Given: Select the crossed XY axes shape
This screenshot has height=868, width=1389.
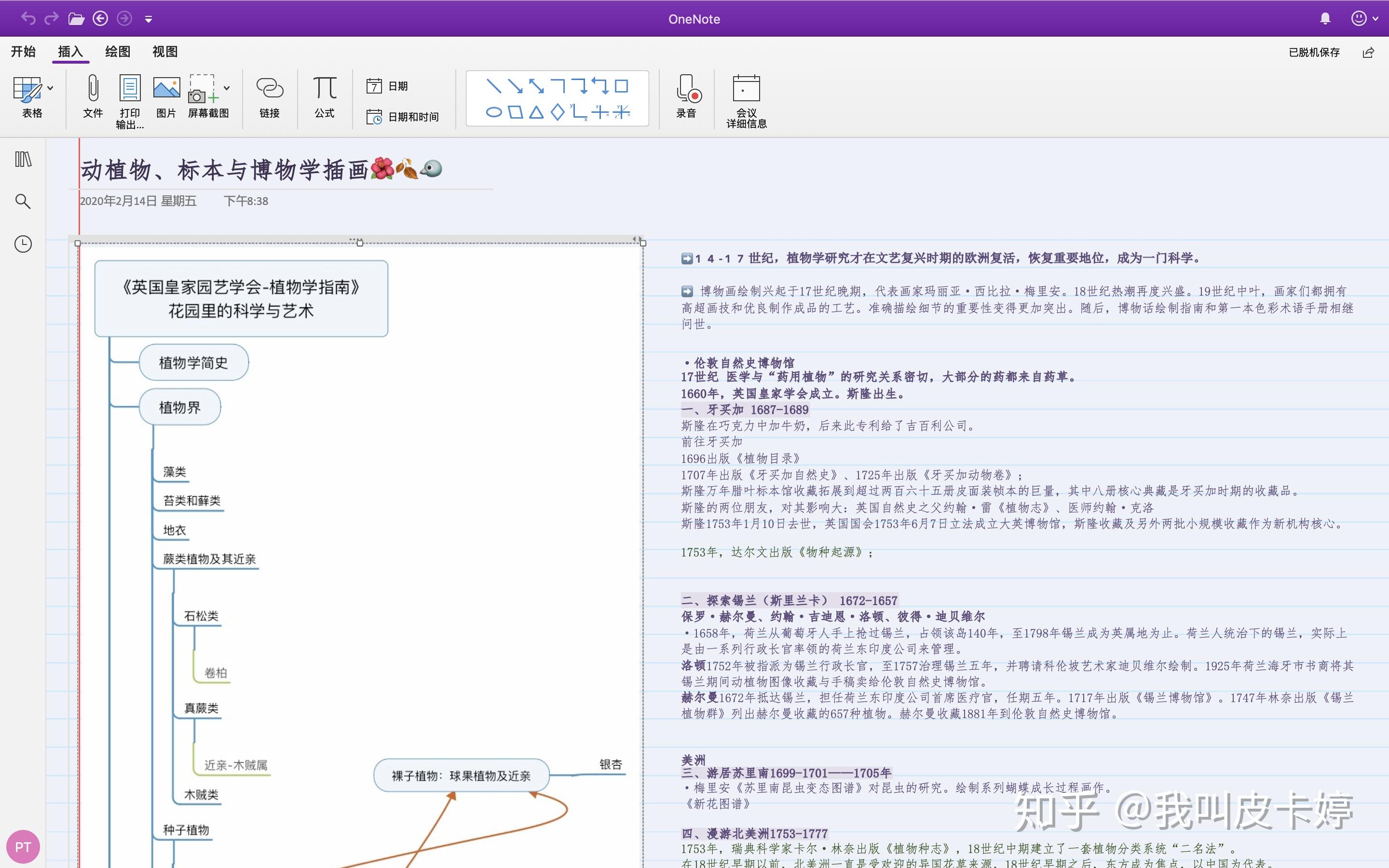Looking at the screenshot, I should [600, 112].
